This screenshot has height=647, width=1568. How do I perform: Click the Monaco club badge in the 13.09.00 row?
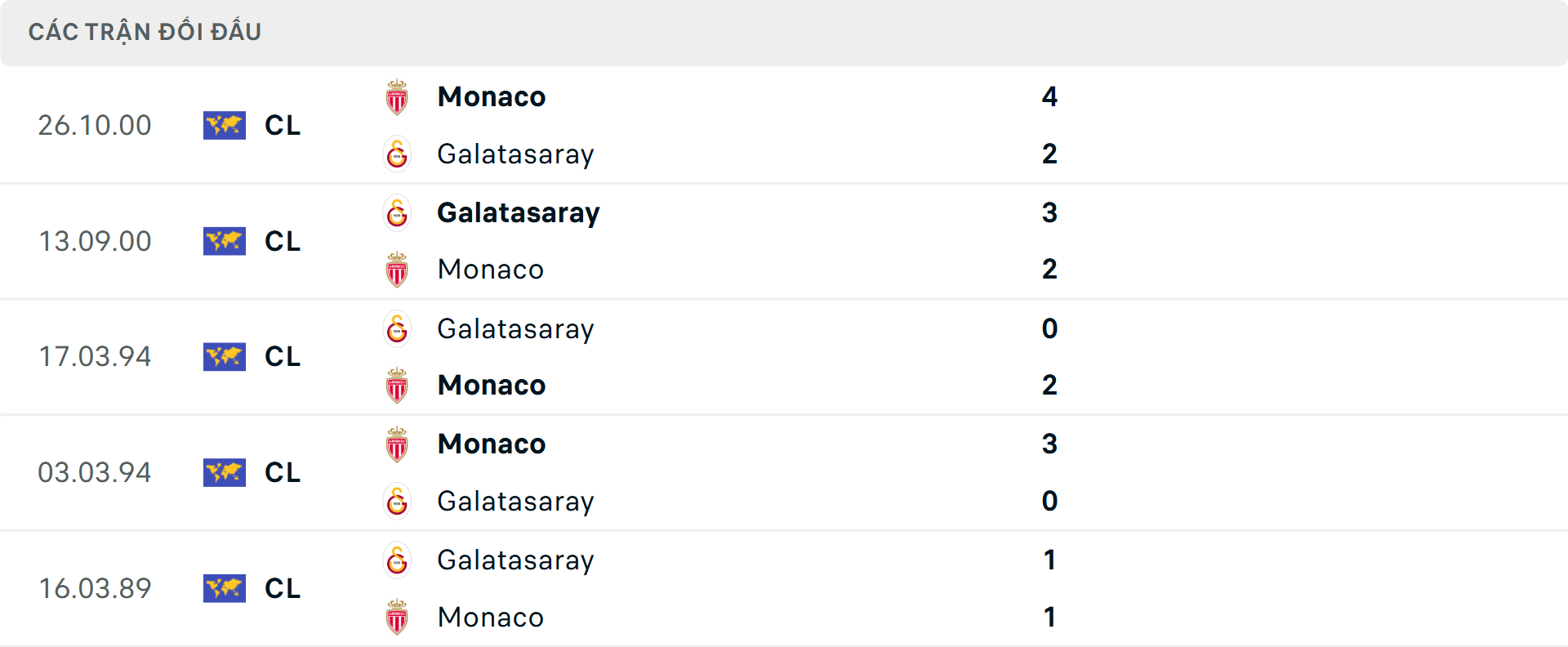[x=398, y=269]
